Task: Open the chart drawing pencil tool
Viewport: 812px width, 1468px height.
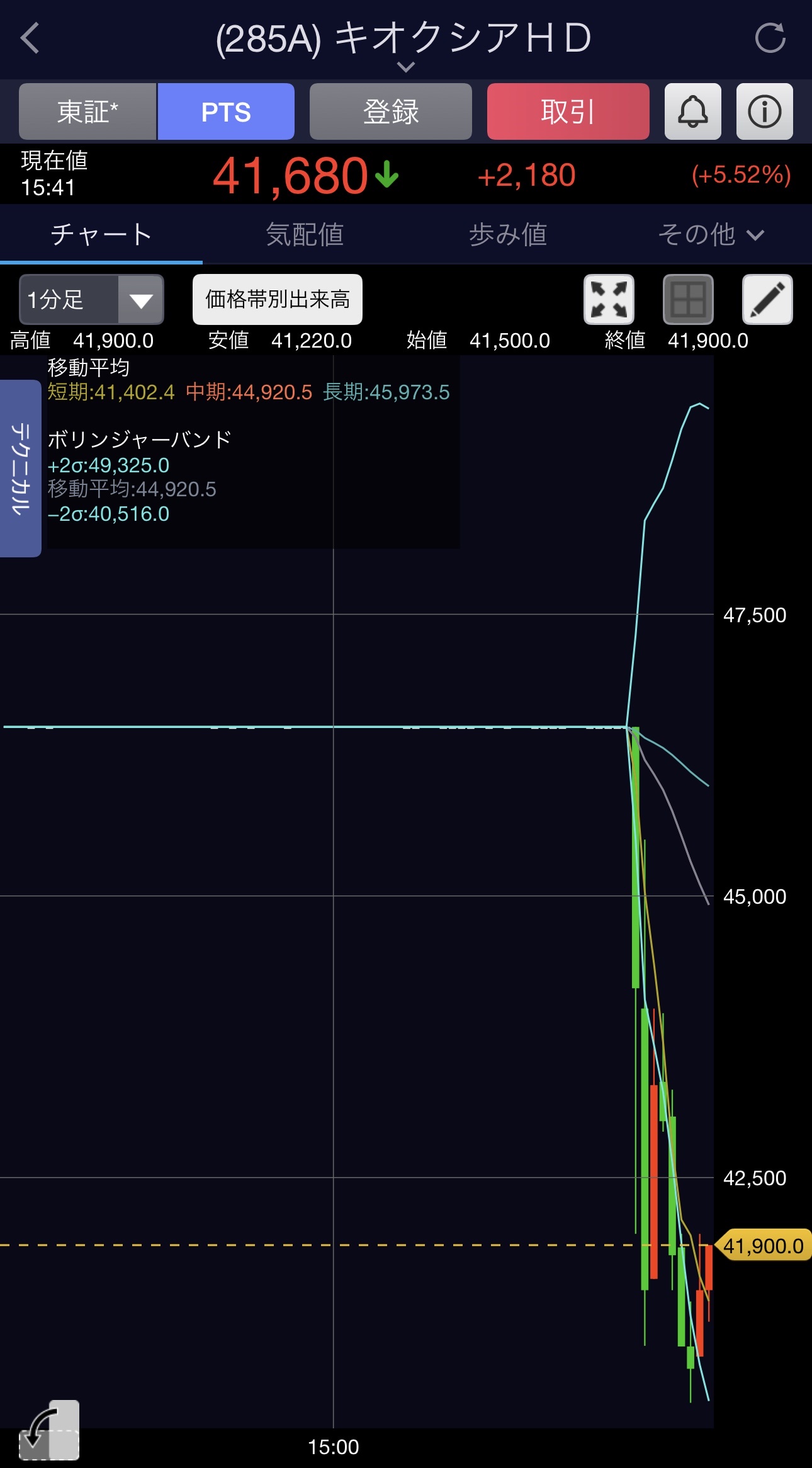Action: [x=767, y=299]
